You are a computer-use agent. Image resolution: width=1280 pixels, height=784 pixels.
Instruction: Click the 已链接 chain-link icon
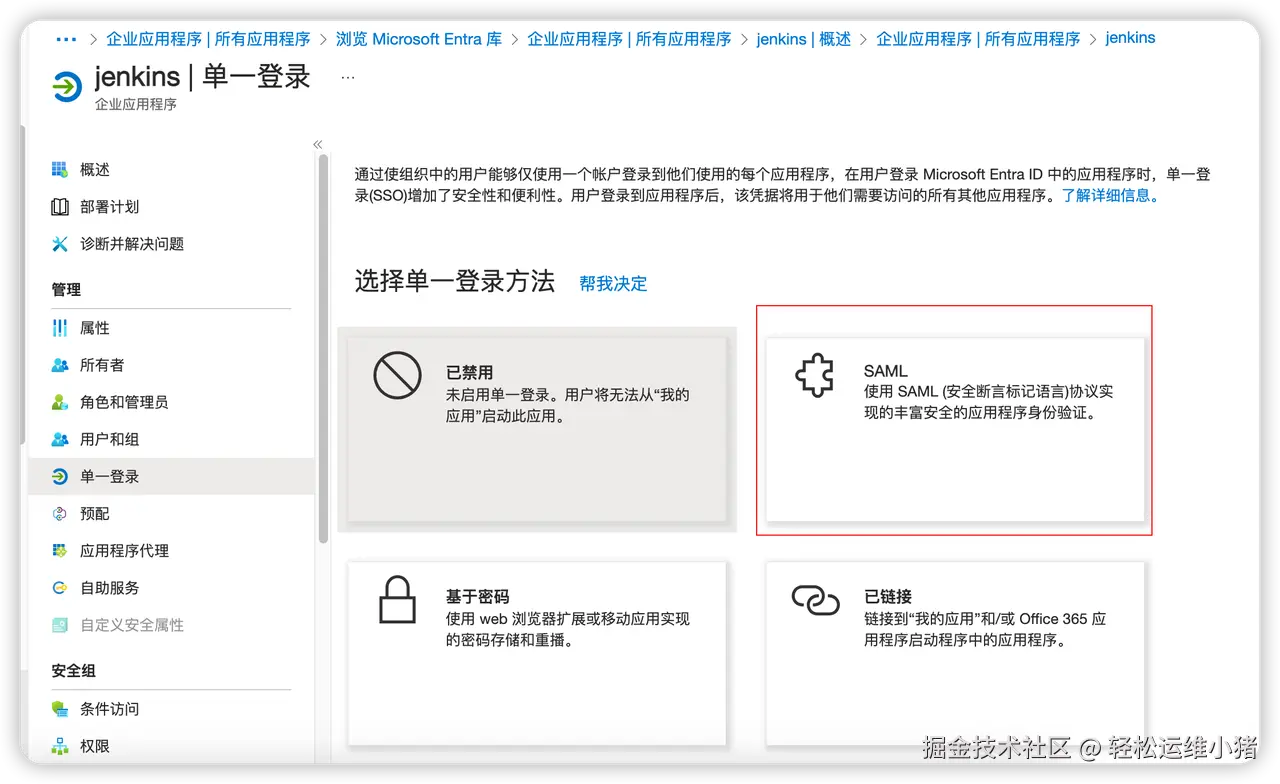816,600
